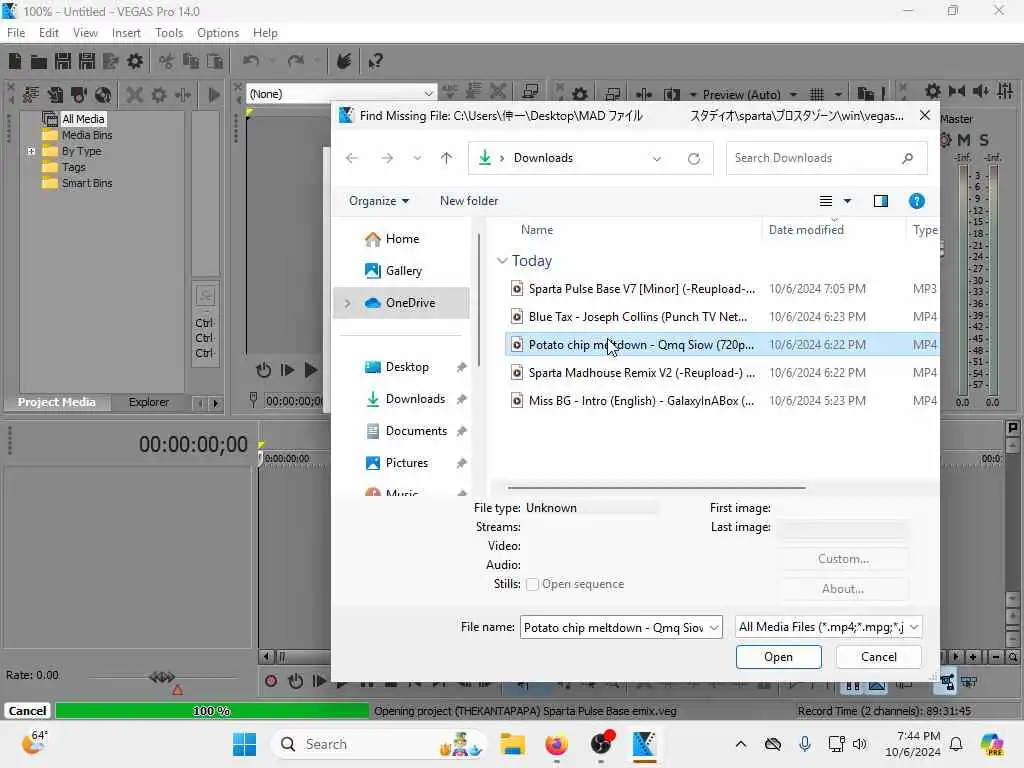Toggle Master bus Solo S button

[x=984, y=140]
